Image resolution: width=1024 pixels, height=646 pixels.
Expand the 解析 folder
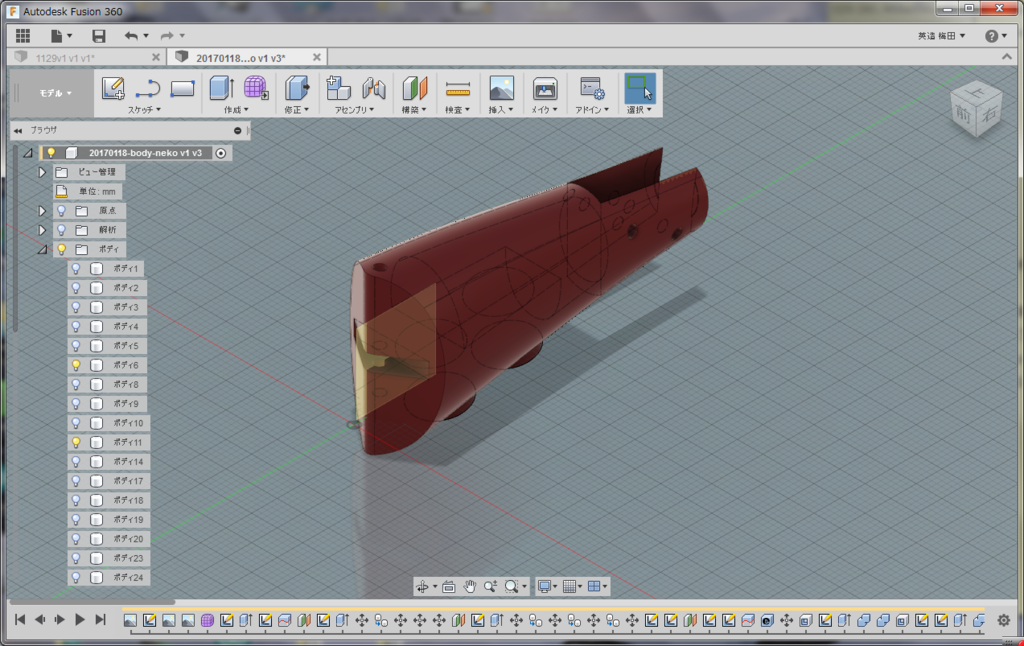(42, 230)
